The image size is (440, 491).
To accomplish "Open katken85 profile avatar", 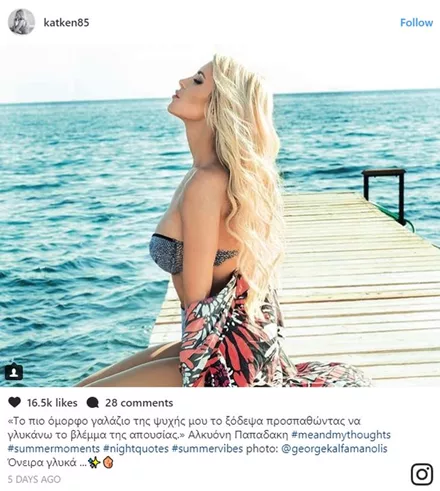I will (22, 22).
